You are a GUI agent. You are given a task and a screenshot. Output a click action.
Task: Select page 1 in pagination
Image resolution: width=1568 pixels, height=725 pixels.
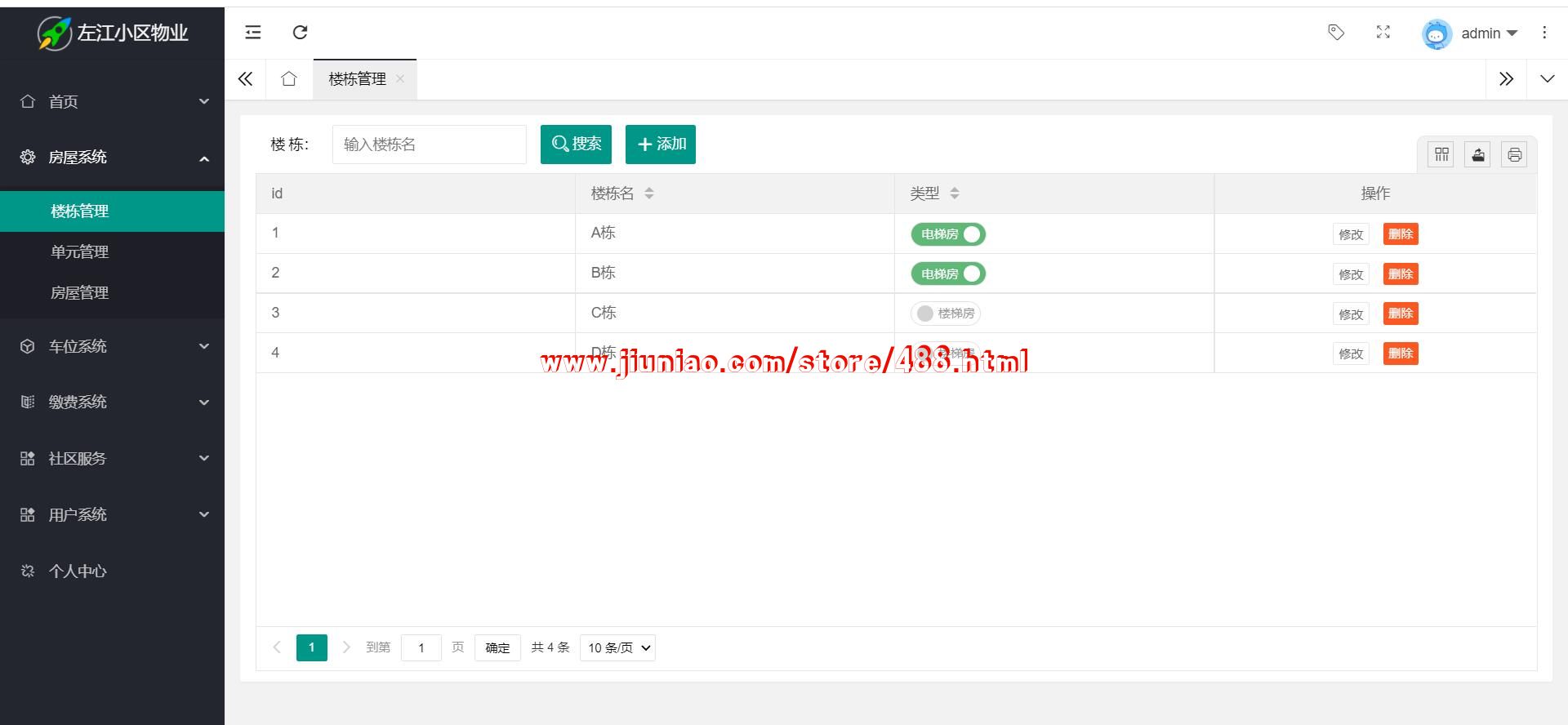click(x=311, y=647)
